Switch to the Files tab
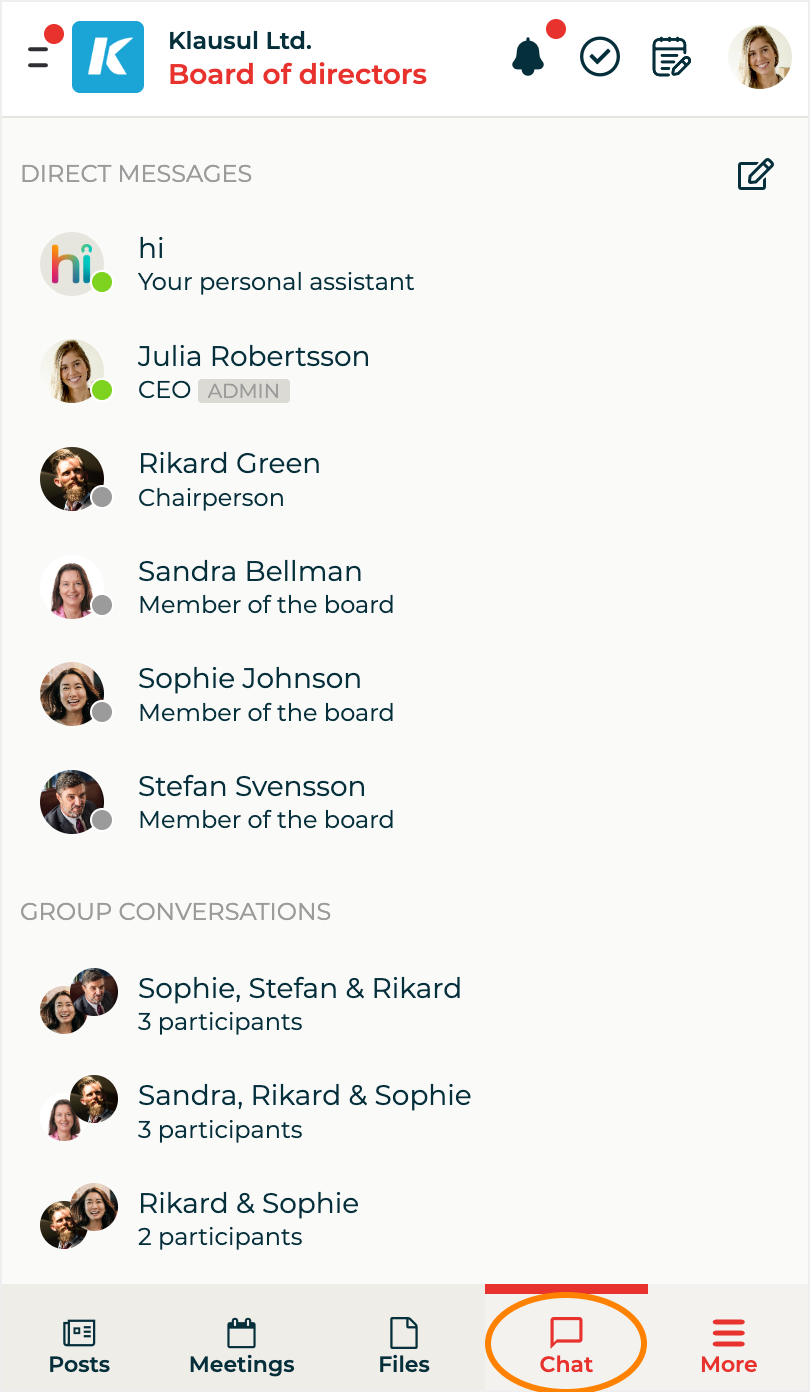This screenshot has width=810, height=1392. coord(404,1346)
